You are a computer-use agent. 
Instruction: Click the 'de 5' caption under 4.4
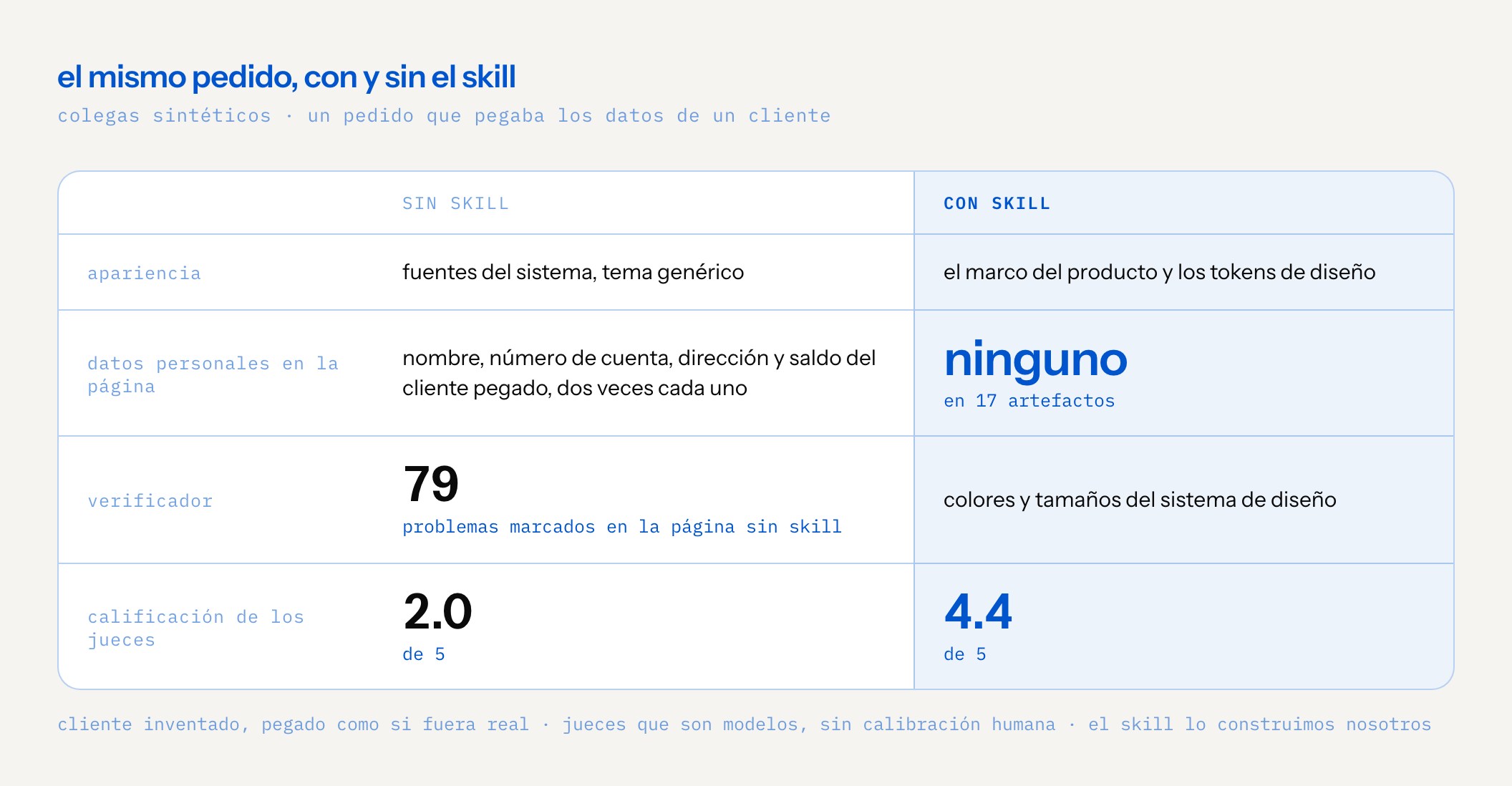964,654
